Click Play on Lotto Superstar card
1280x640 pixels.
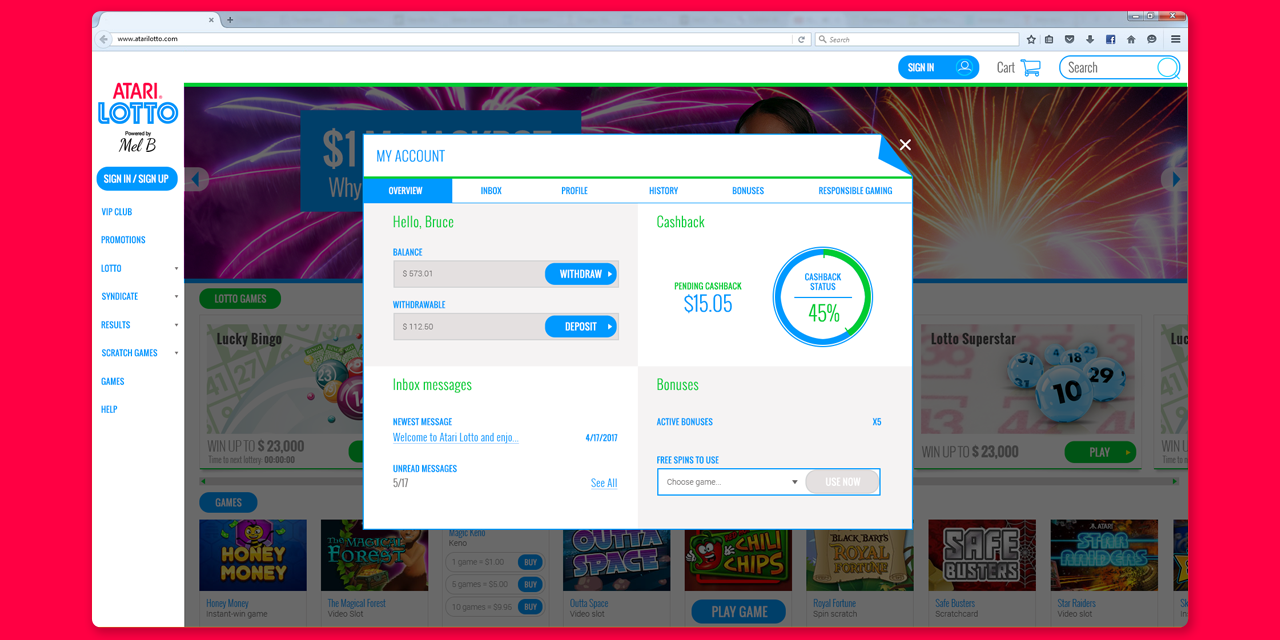pos(1100,452)
